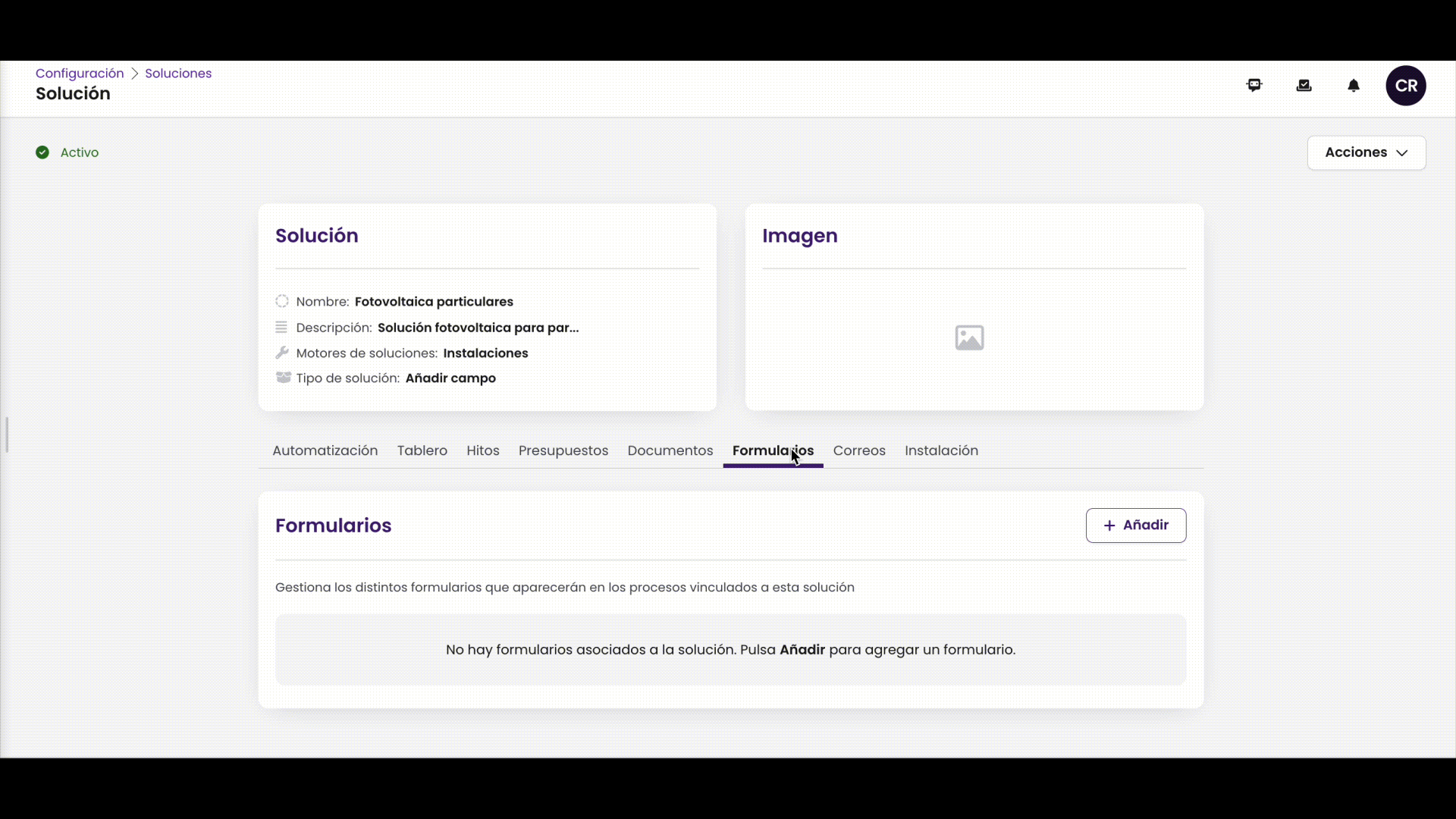Open the notifications bell
Screen dimensions: 1456x819
tap(1354, 86)
